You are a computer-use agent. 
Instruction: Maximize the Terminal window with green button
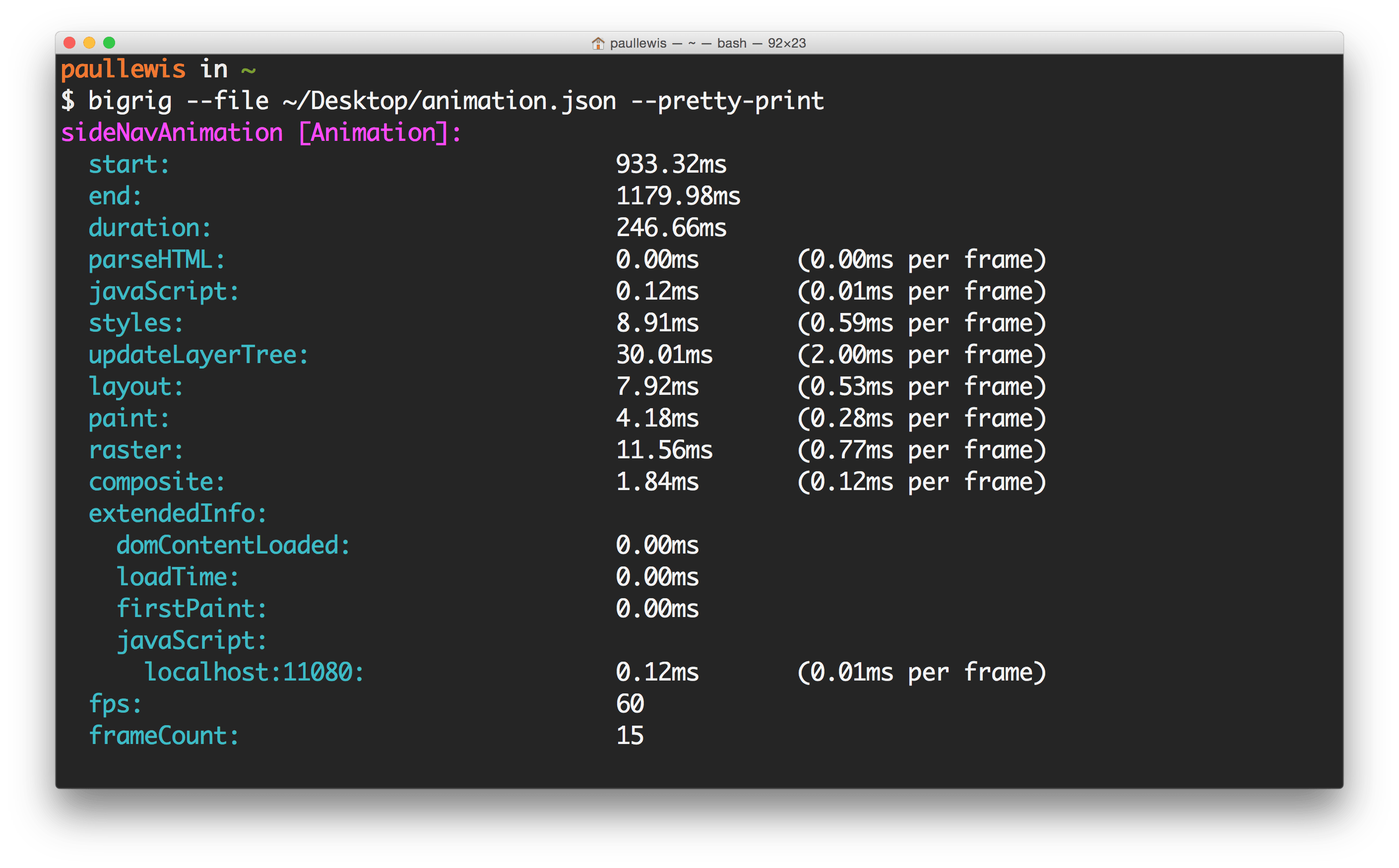point(109,43)
